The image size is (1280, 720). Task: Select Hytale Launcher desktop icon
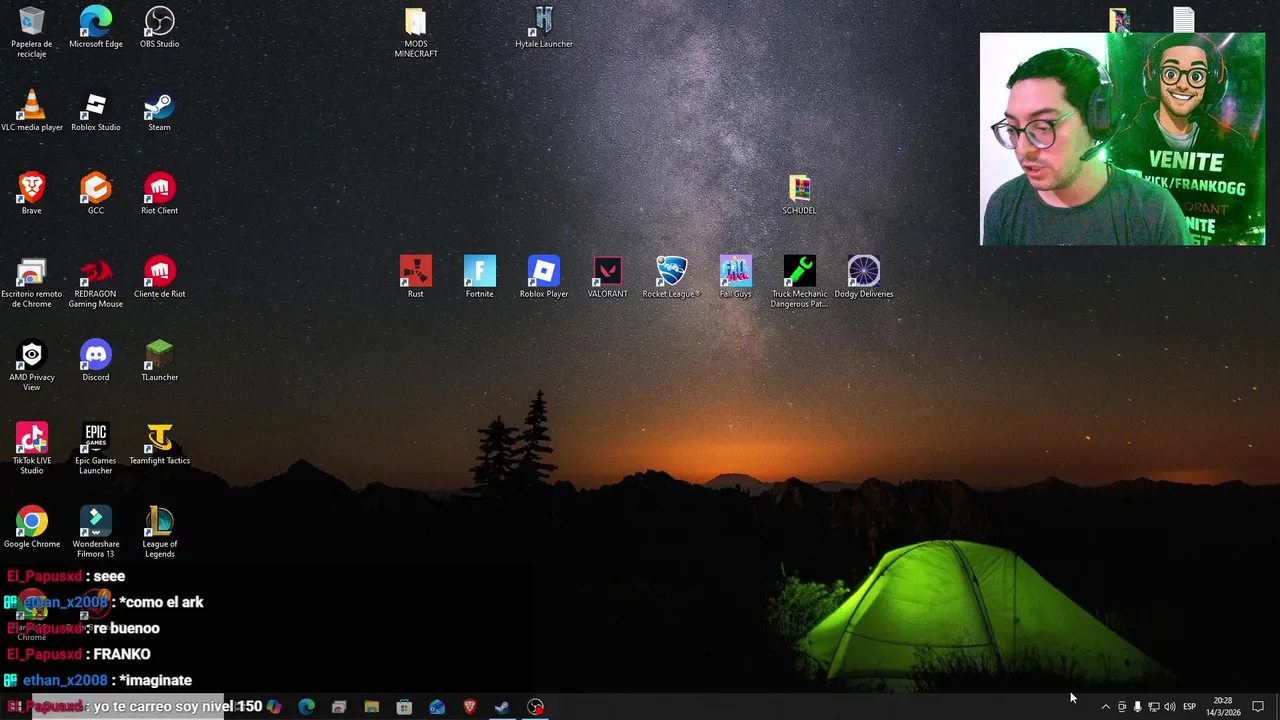click(544, 27)
